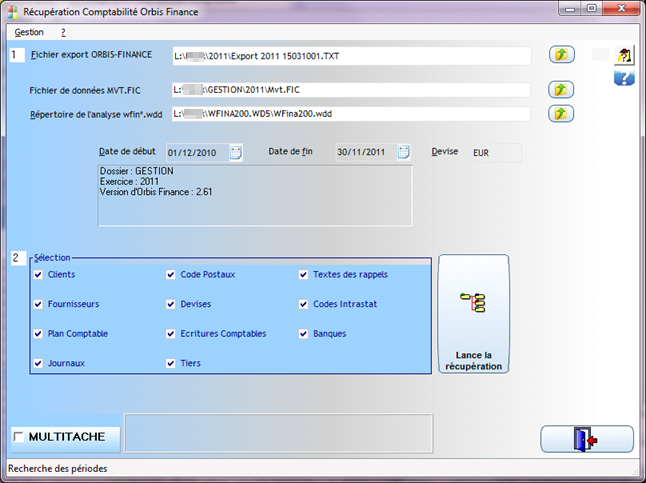The image size is (646, 483).
Task: Click the 'Version d'Orbis Finance : 2.61' line
Action: [x=156, y=192]
